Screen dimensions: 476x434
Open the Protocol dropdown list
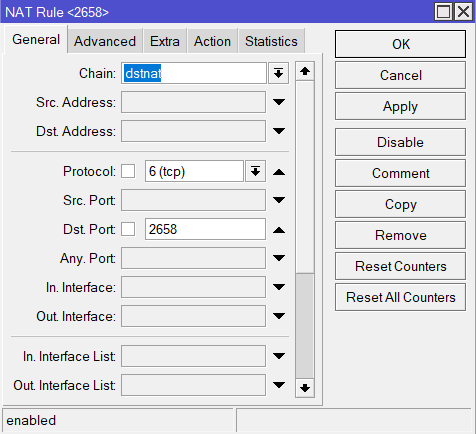point(255,171)
